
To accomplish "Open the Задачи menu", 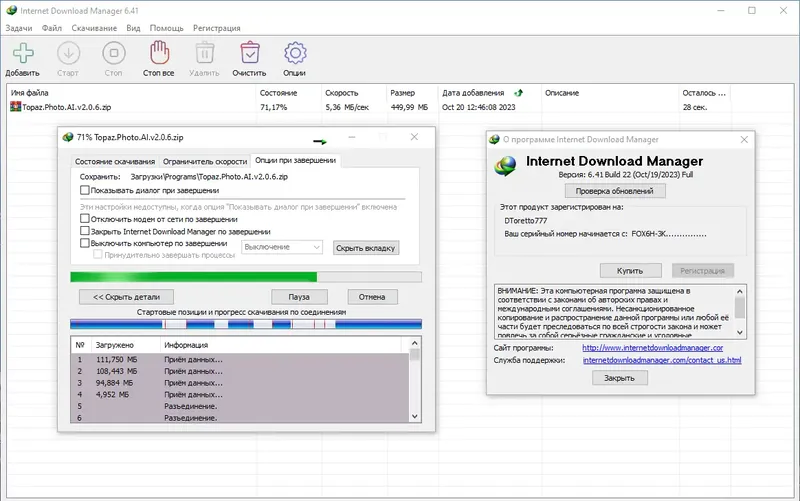I will [19, 28].
